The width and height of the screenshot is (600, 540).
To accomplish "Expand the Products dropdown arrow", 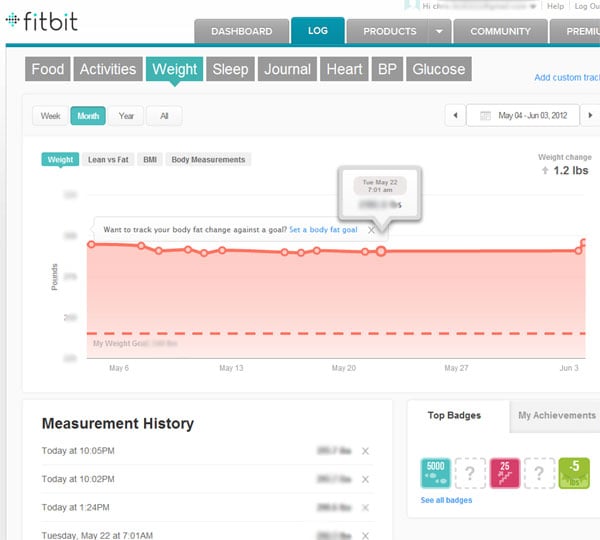I will click(x=439, y=31).
